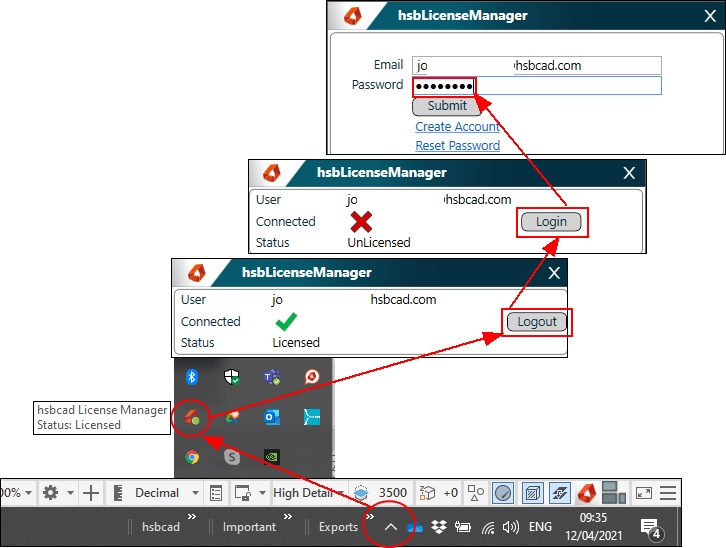Click the OneDrive cloud taskbar icon

point(415,527)
